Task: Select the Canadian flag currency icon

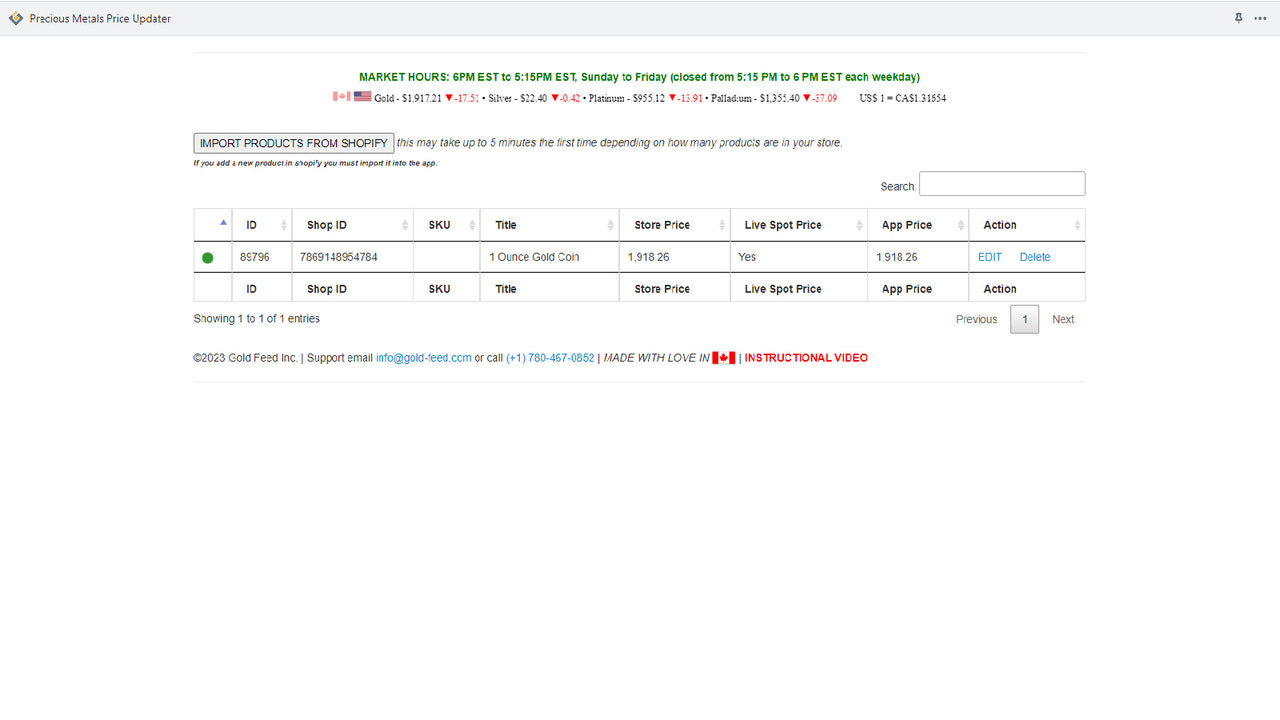Action: (340, 96)
